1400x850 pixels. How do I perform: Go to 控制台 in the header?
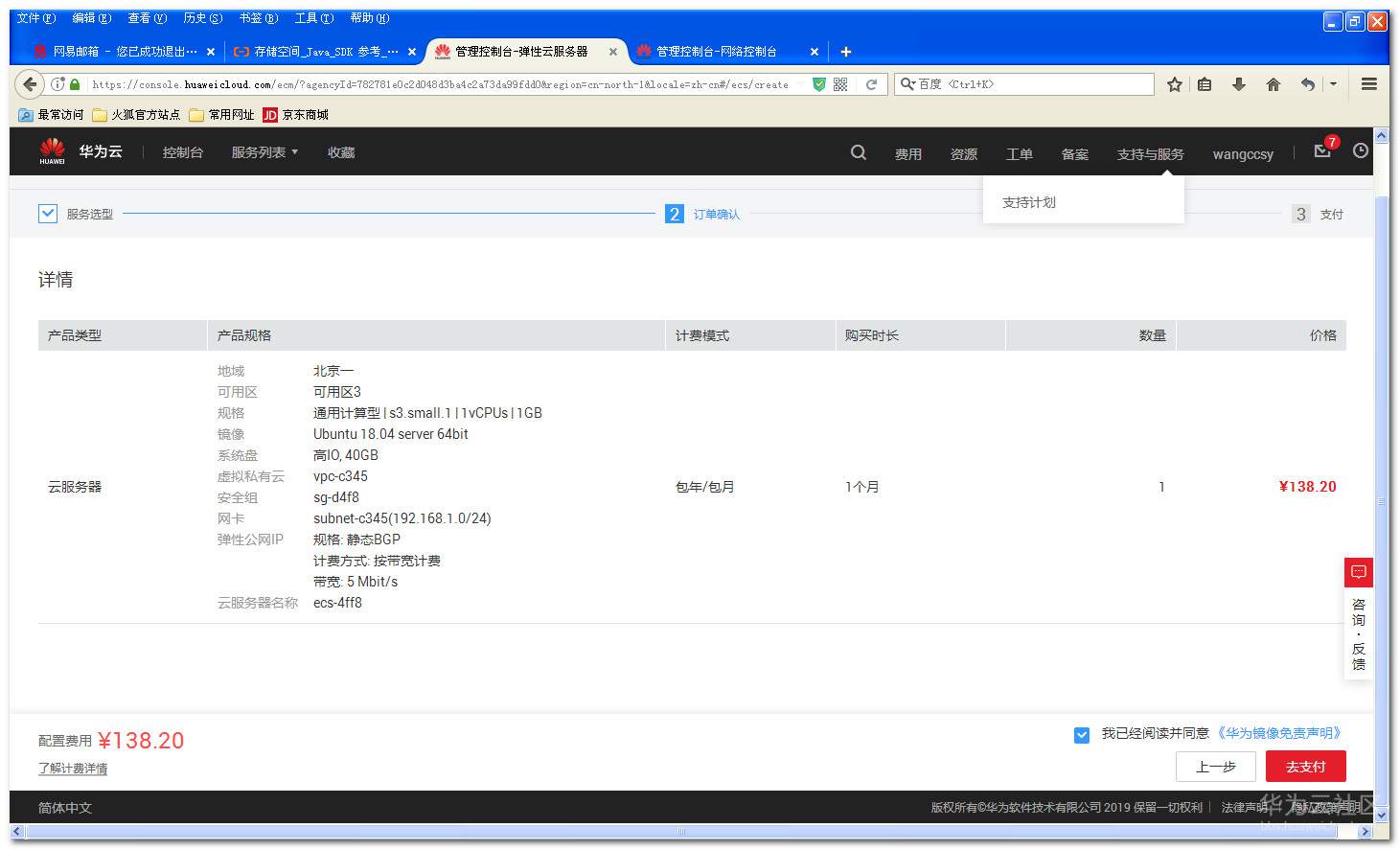click(x=182, y=152)
